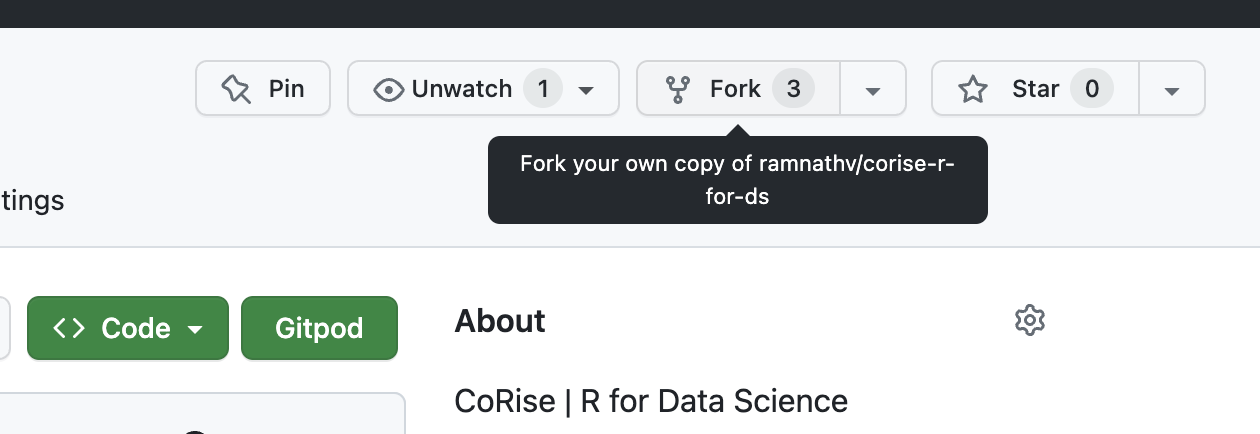Screen dimensions: 1260x434
Task: Open the repository in Gitpod
Action: 319,328
